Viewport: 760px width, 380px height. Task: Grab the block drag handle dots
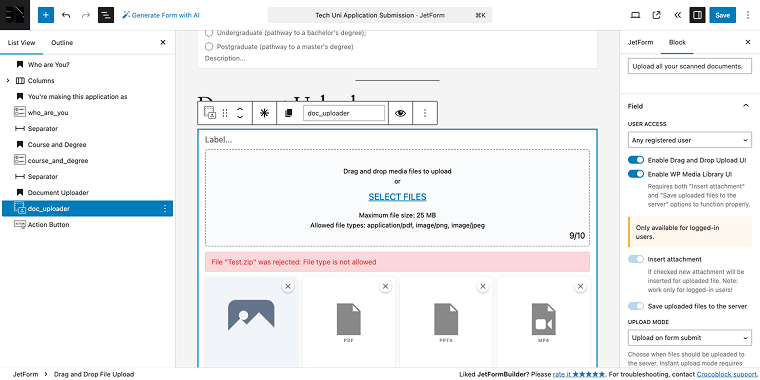[225, 113]
